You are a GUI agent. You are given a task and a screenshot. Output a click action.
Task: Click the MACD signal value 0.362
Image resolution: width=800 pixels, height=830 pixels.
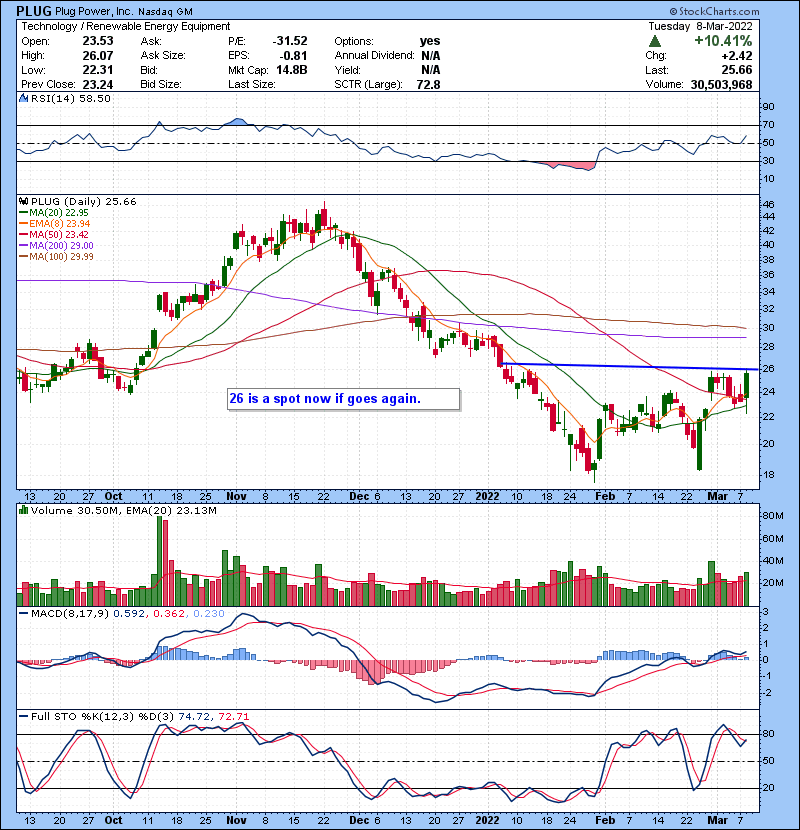(169, 614)
